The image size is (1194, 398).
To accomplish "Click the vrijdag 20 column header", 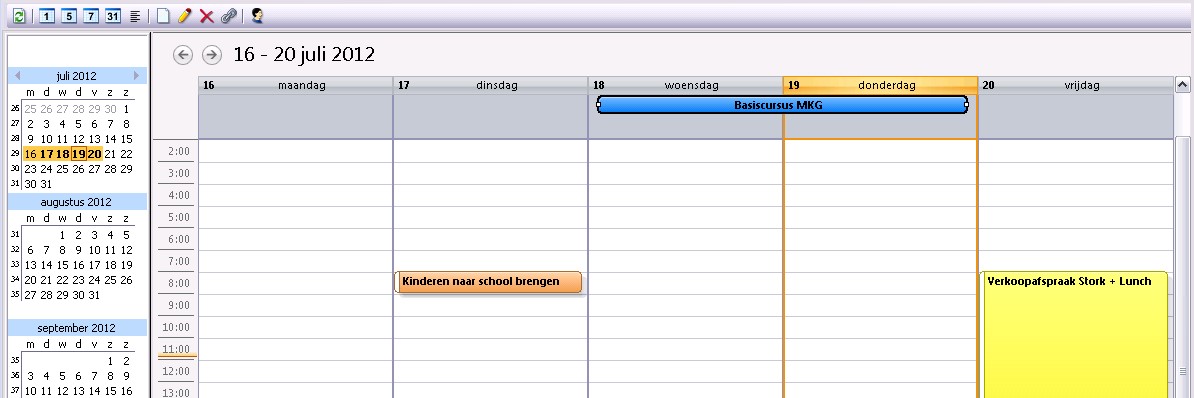I will point(1075,85).
